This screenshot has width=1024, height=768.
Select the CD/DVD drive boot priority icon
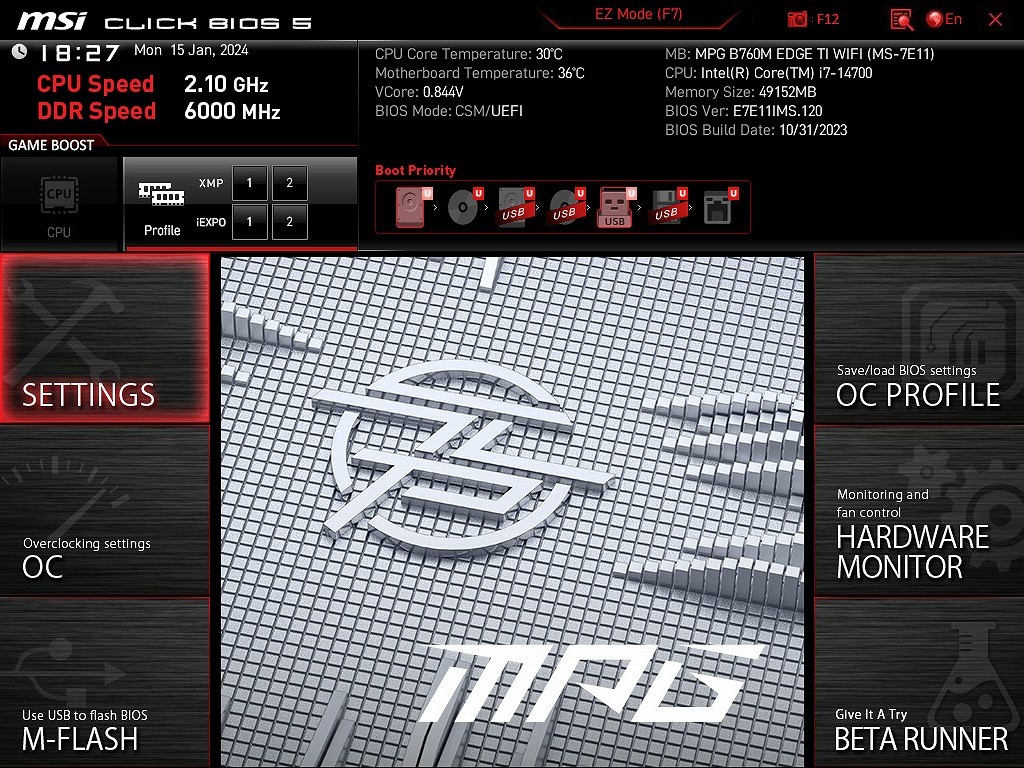pyautogui.click(x=464, y=207)
